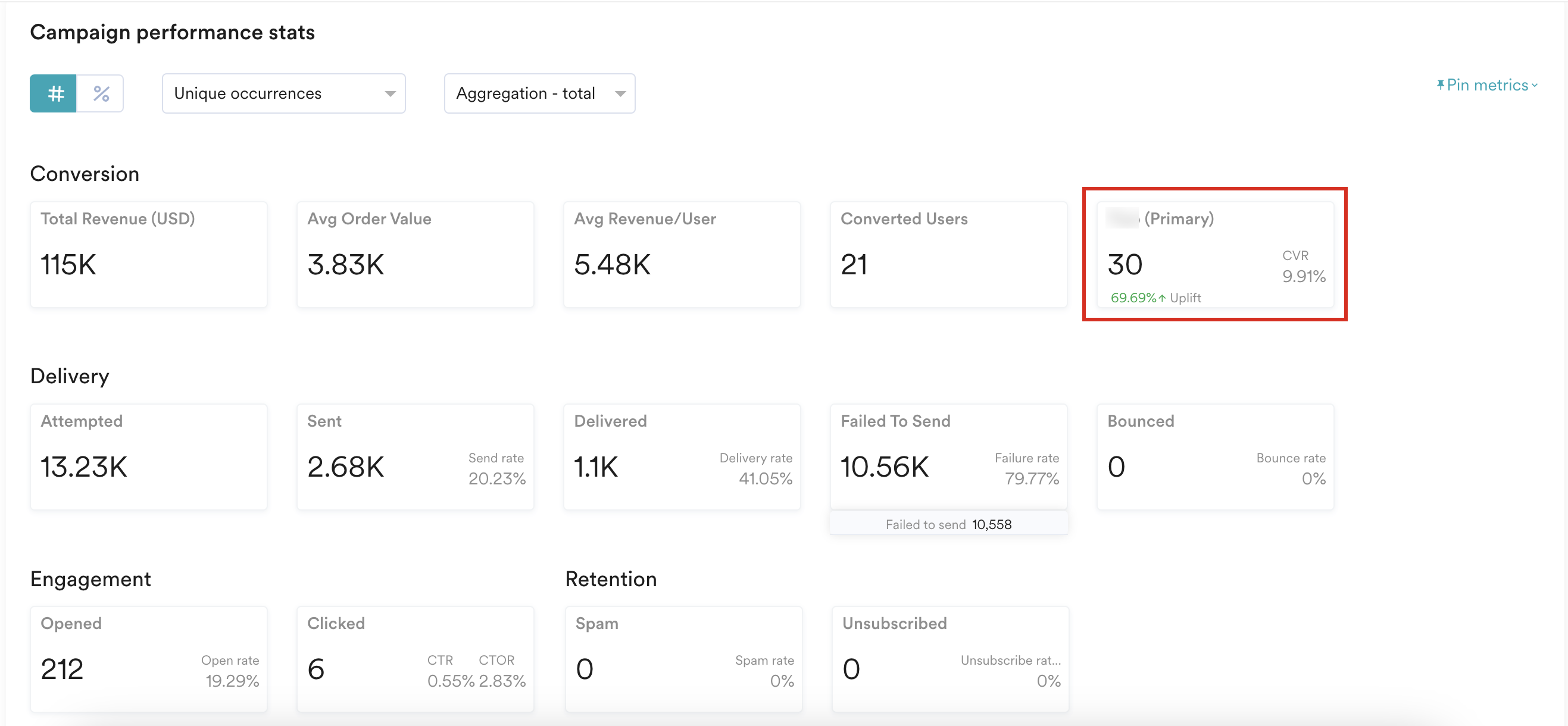Select the Clicked engagement card
This screenshot has width=1568, height=726.
tap(415, 659)
